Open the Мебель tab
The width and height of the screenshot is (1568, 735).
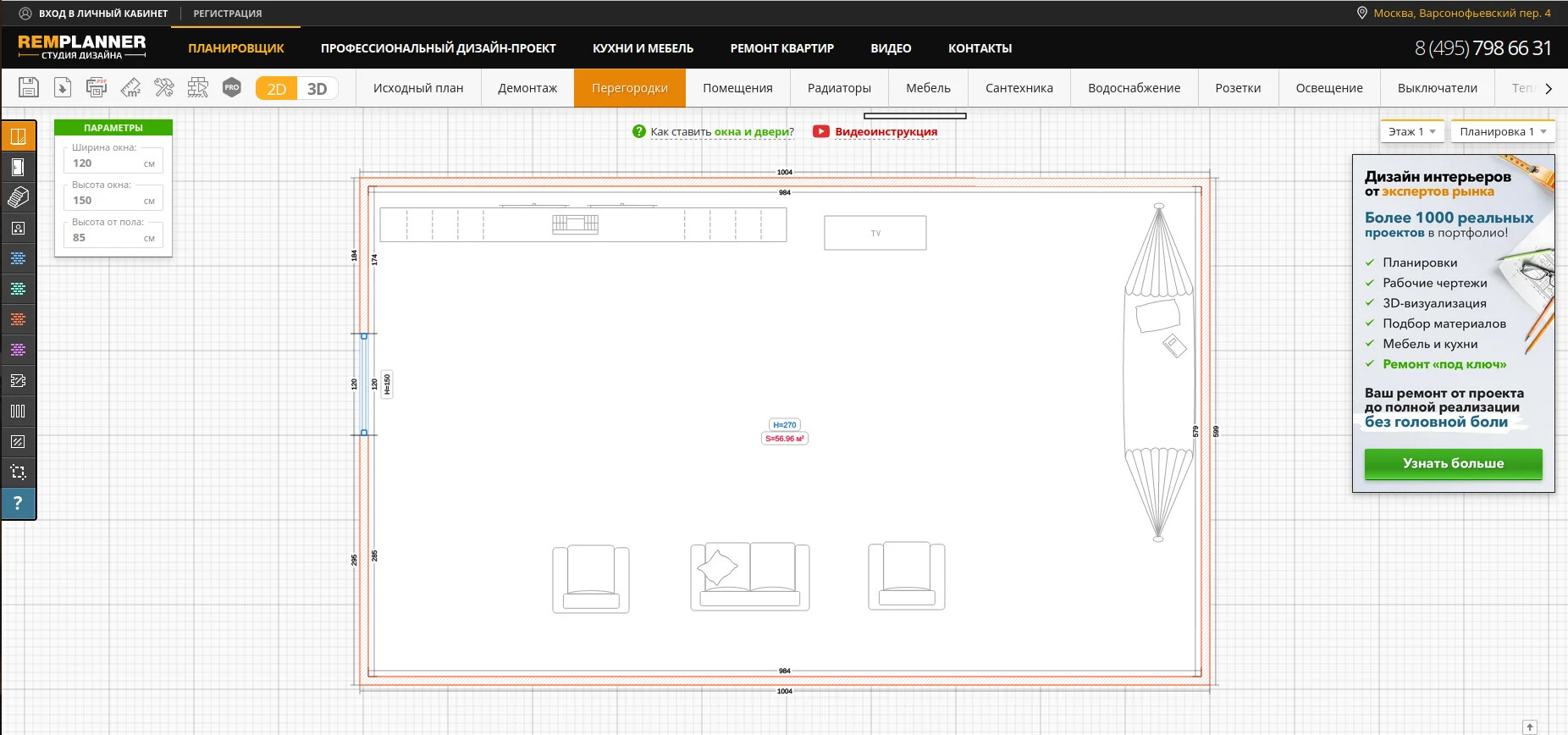(928, 88)
